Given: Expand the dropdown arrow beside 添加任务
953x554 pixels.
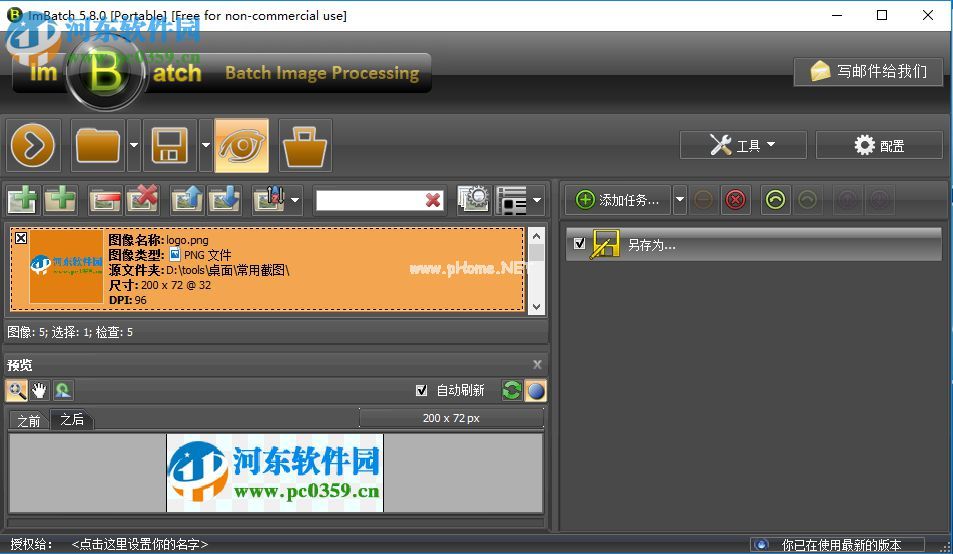Looking at the screenshot, I should coord(680,200).
